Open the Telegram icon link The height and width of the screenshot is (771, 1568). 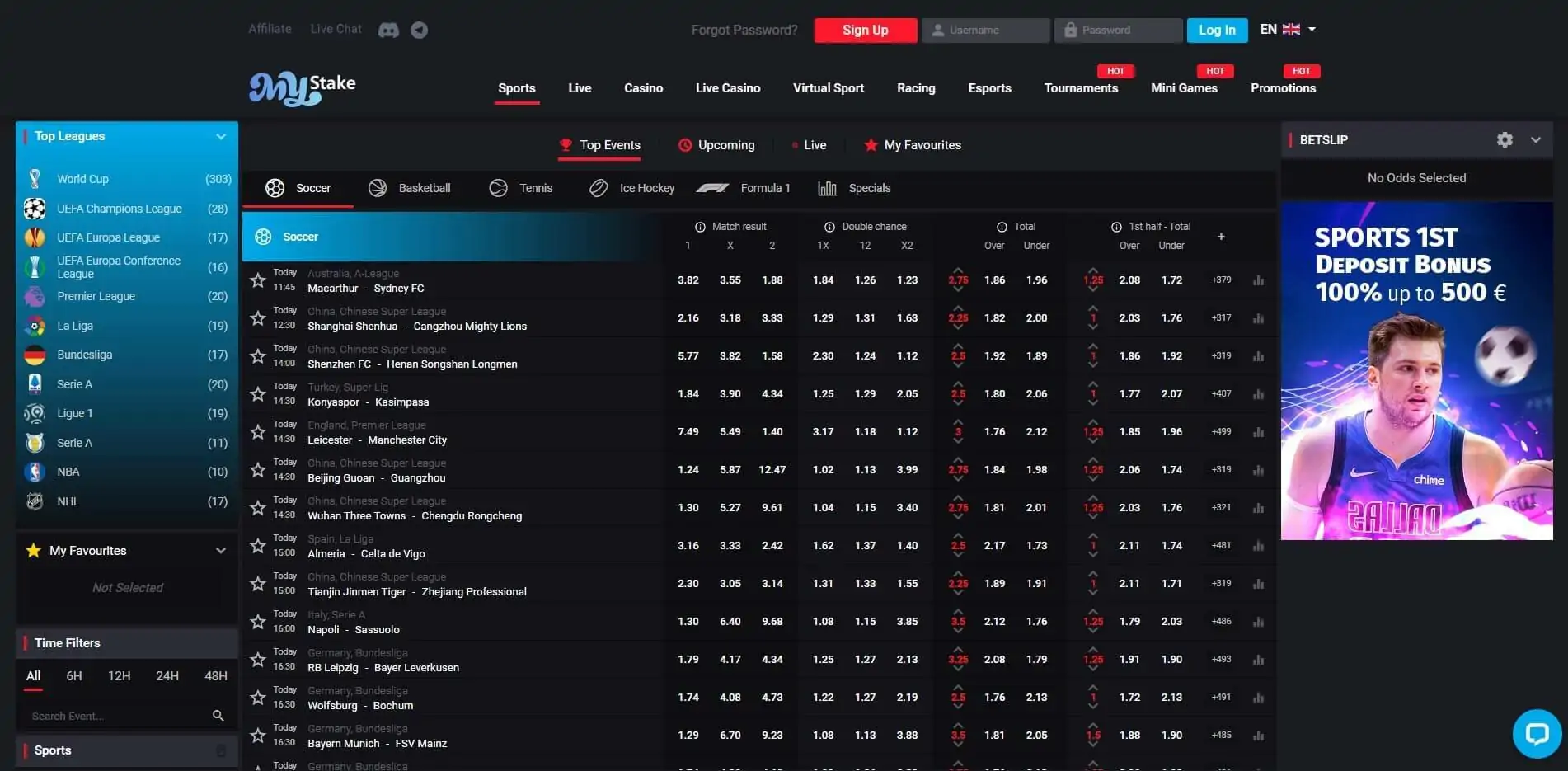[x=420, y=31]
